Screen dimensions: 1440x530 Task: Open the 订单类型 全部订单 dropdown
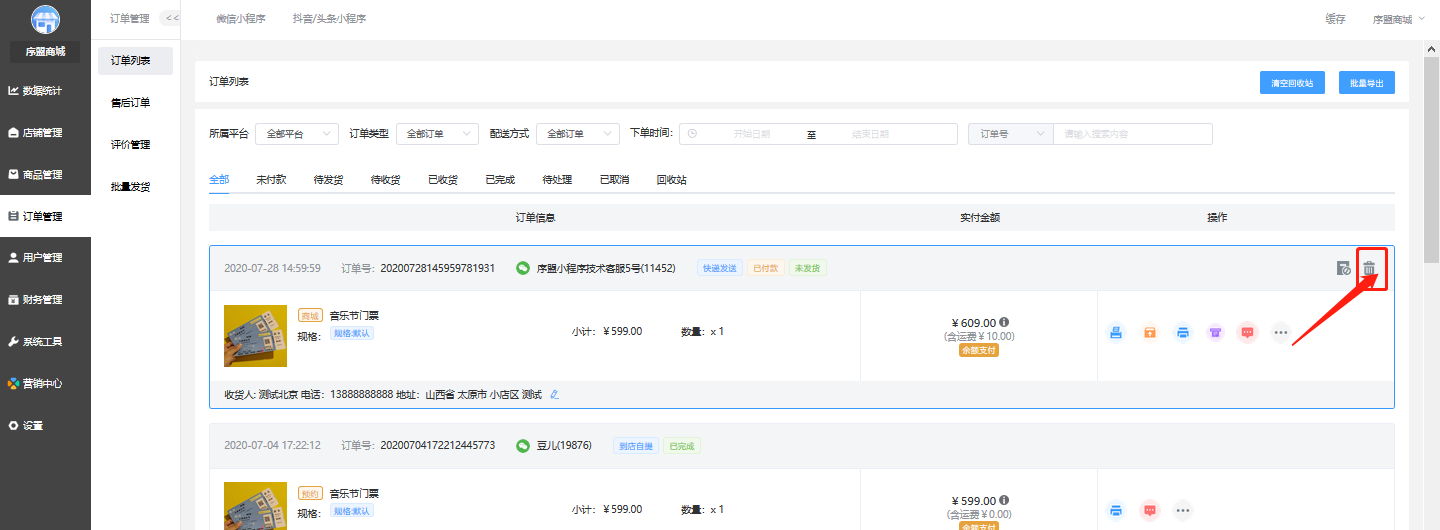pyautogui.click(x=438, y=134)
